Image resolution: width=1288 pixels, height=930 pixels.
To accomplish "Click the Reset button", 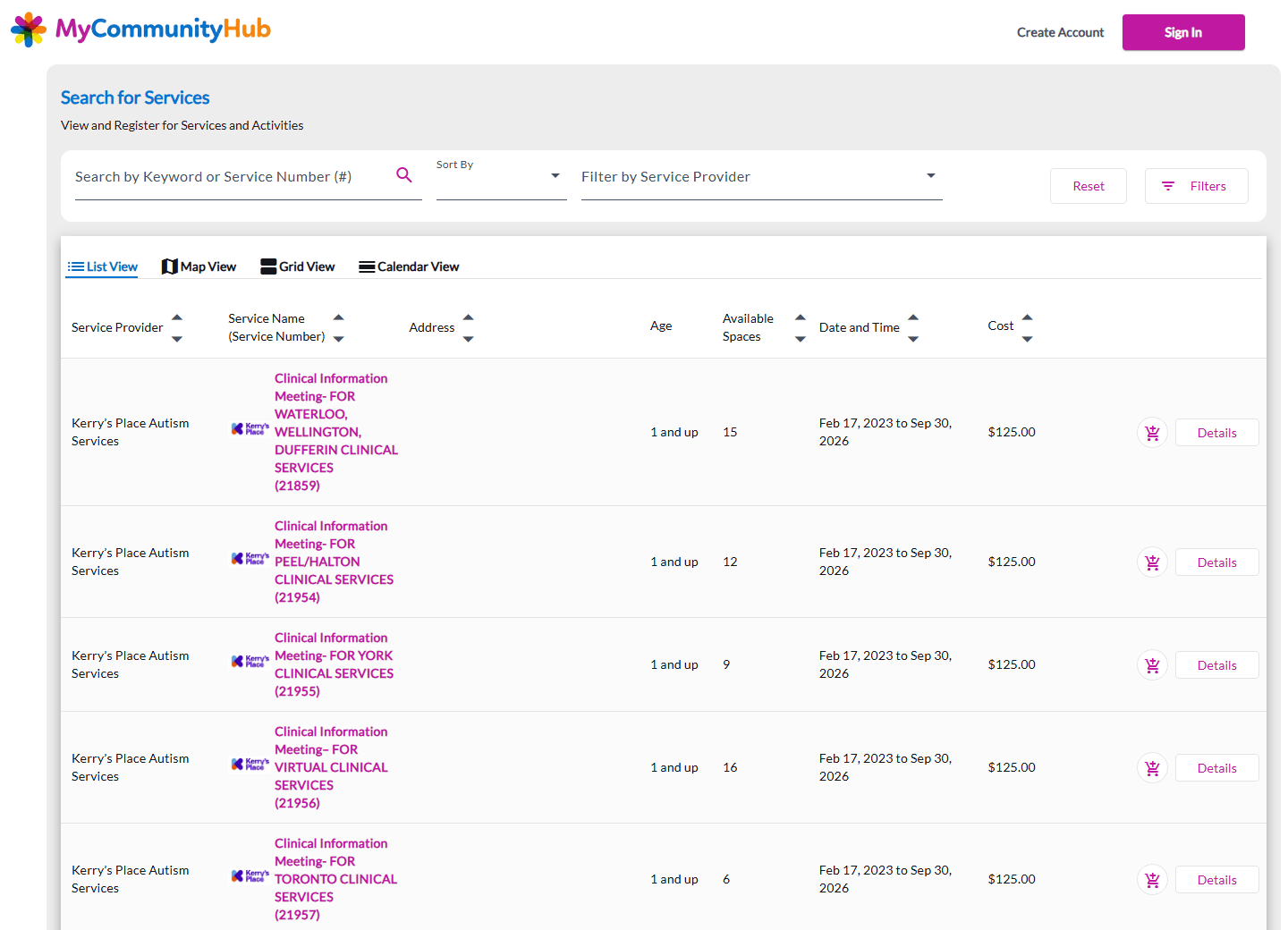I will [1089, 186].
